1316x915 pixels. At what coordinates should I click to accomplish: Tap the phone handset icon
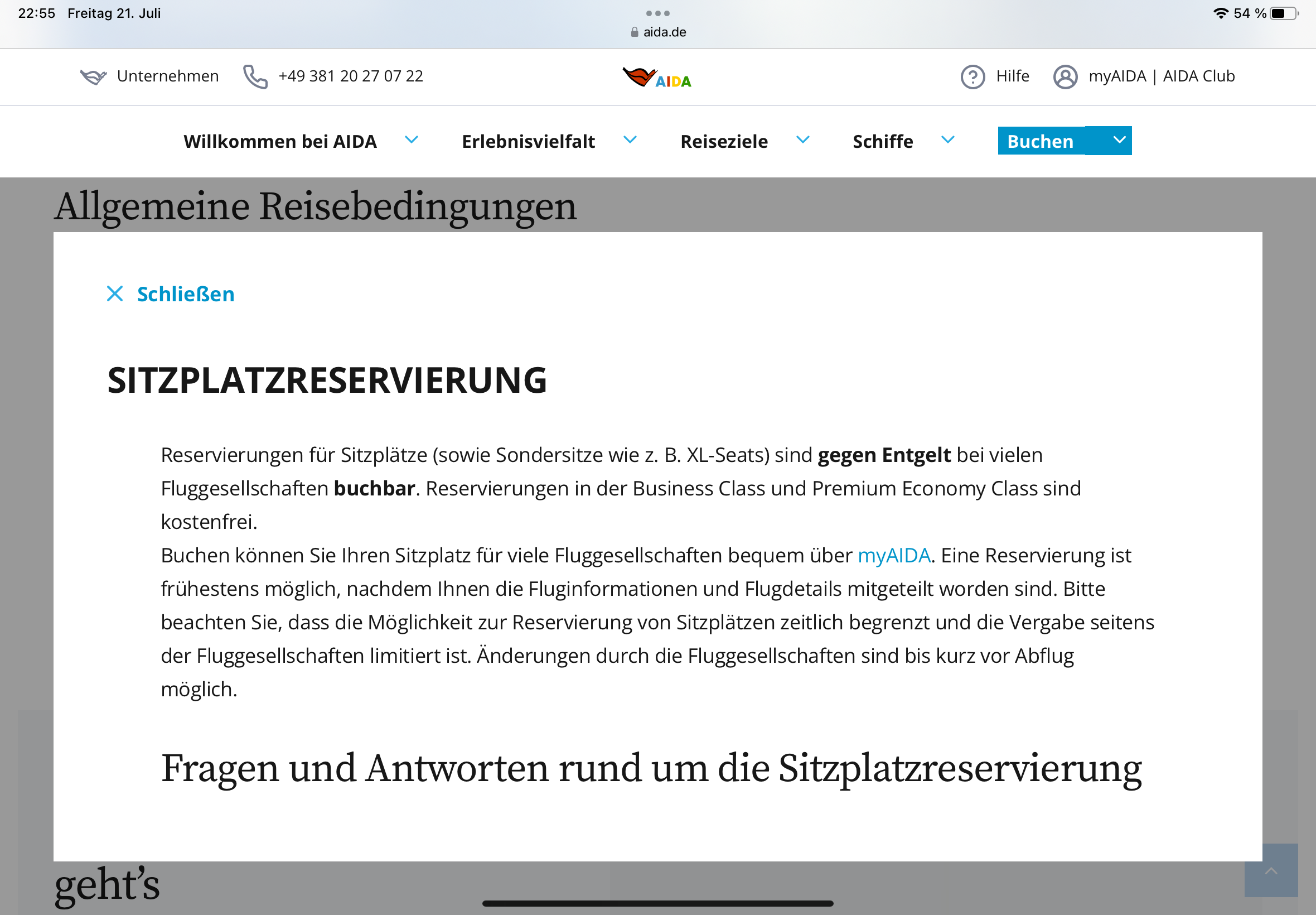pos(255,76)
